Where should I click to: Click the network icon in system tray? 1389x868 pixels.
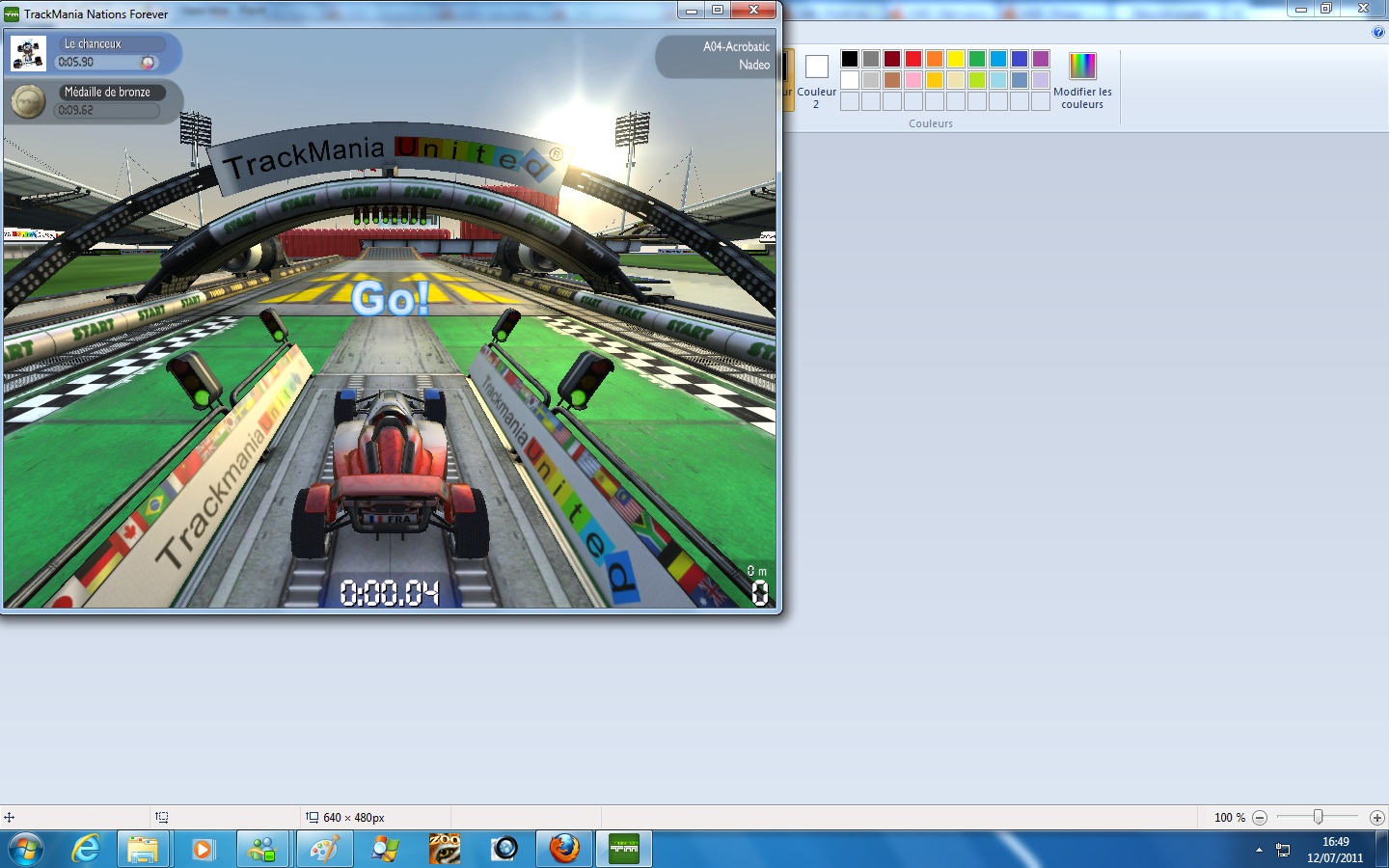click(1283, 850)
